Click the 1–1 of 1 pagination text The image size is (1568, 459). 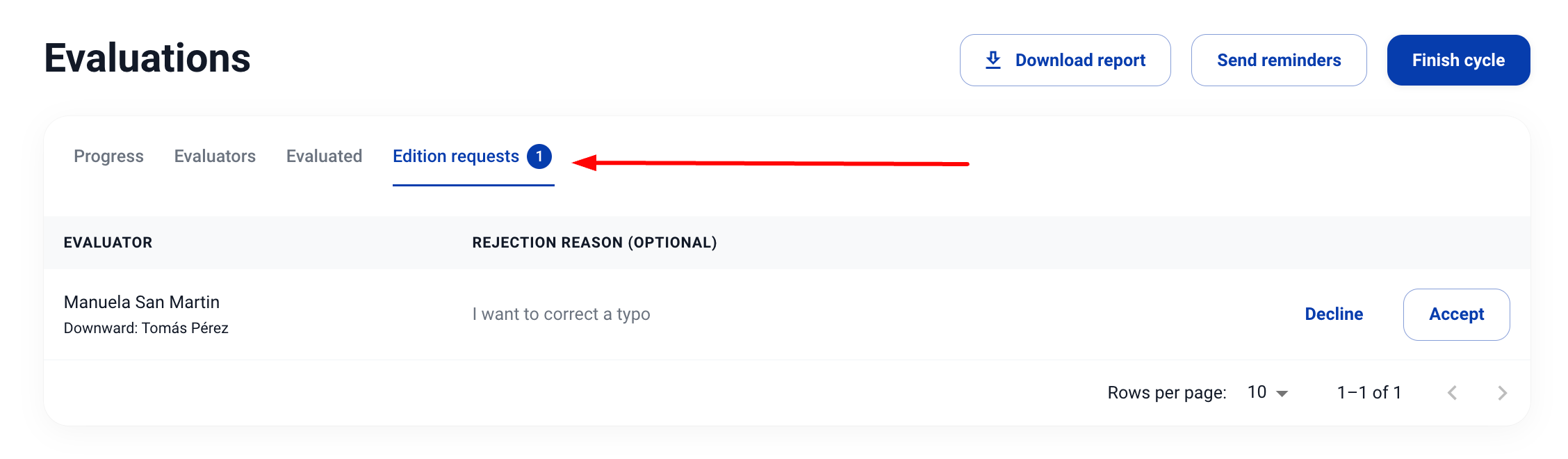(1369, 393)
